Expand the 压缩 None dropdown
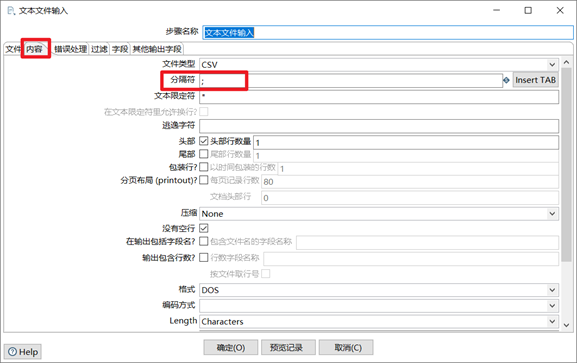This screenshot has height=363, width=577. 379,214
